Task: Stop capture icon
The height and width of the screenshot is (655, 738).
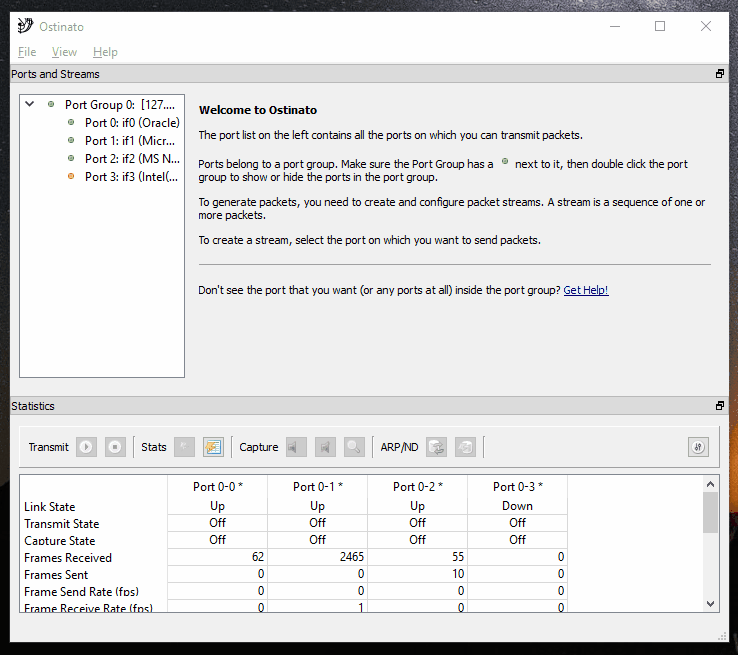Action: coord(325,447)
